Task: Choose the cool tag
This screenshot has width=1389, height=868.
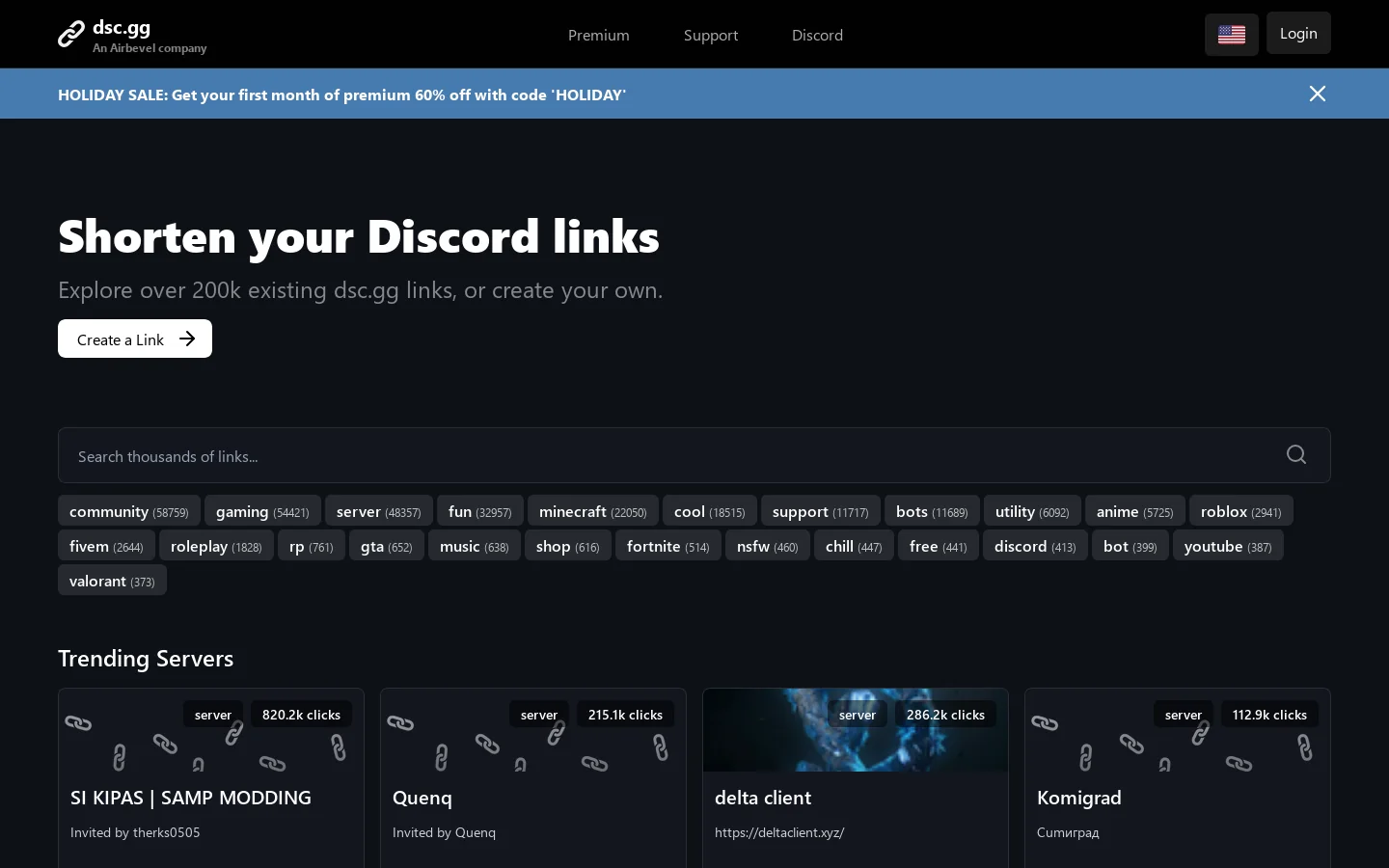Action: pos(710,511)
